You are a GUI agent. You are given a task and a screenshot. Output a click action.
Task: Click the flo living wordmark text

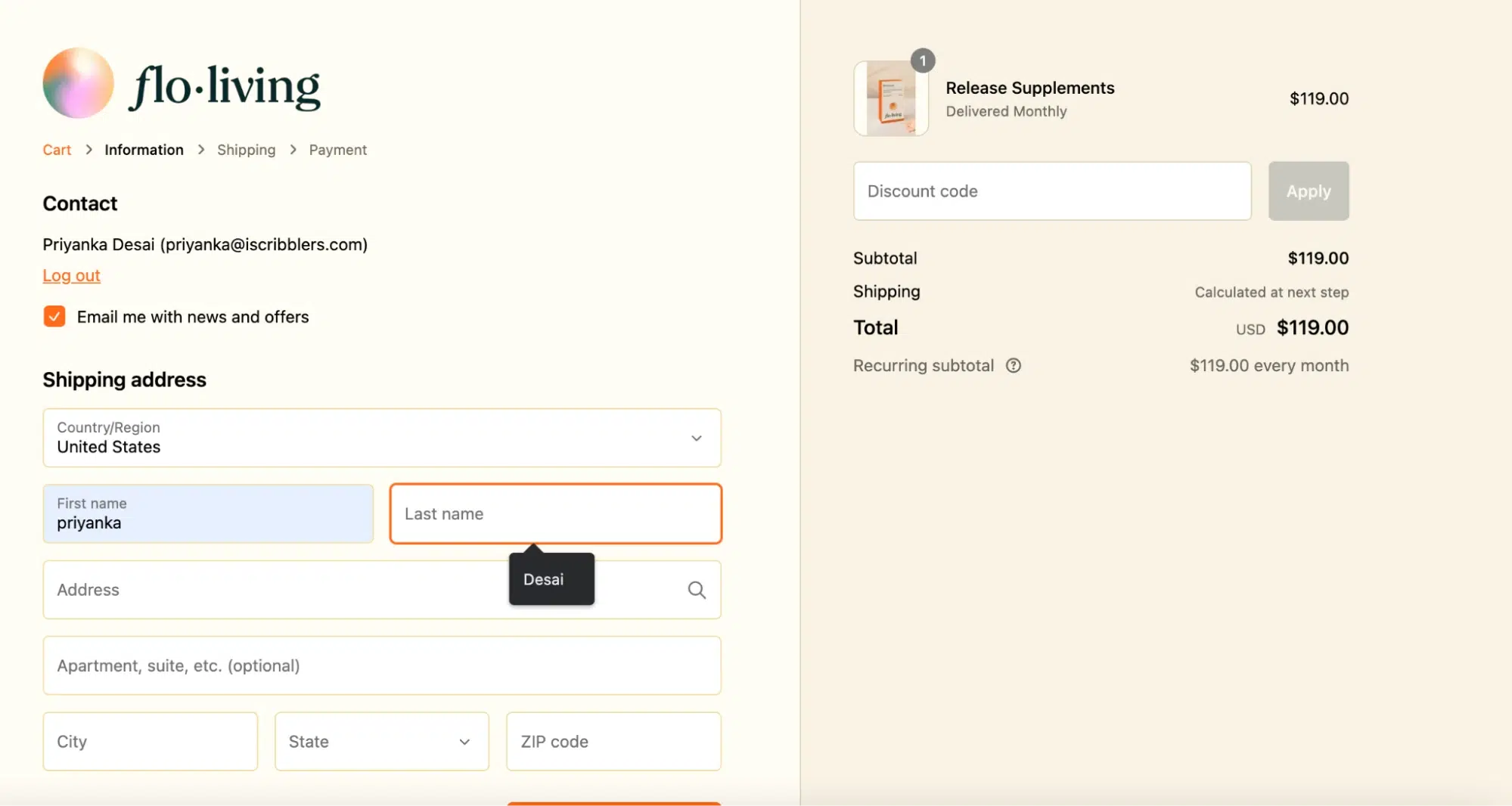click(x=225, y=86)
